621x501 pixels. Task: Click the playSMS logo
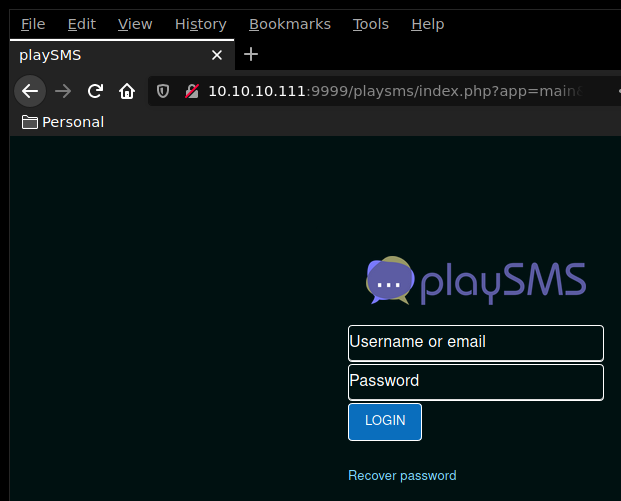(476, 281)
